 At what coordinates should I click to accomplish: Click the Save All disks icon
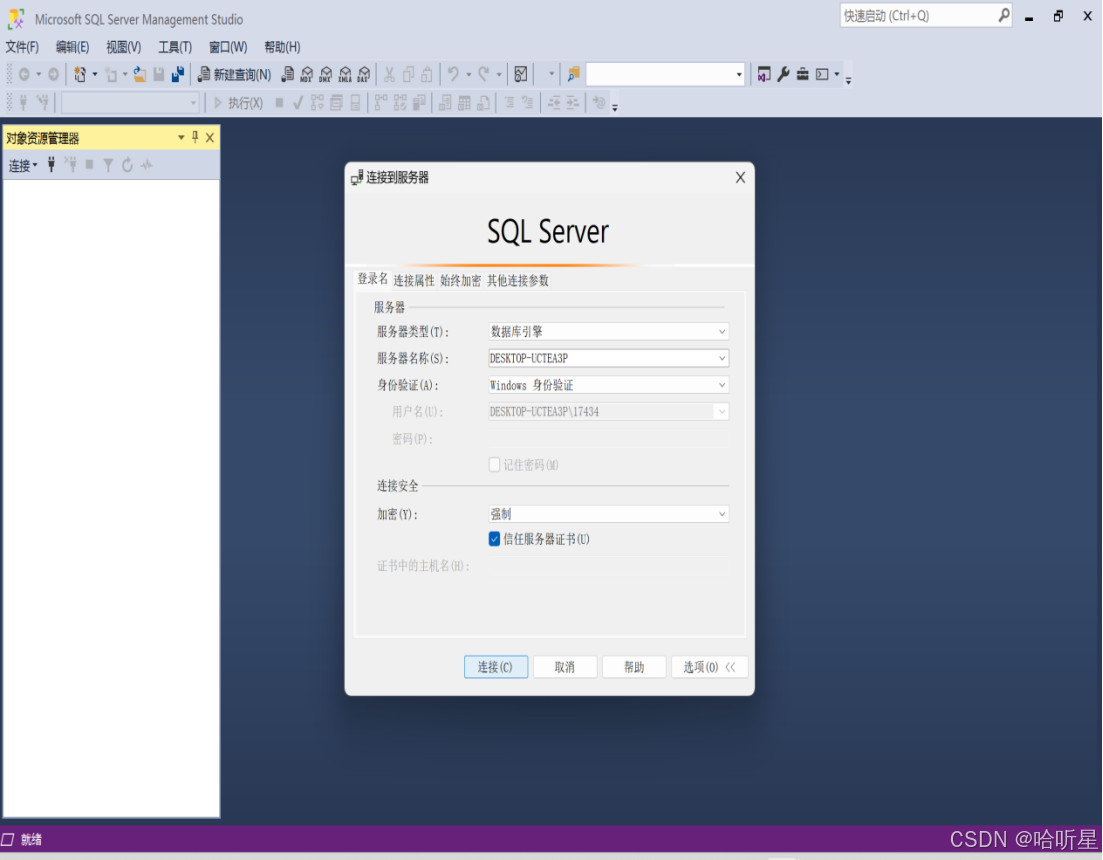(x=178, y=75)
